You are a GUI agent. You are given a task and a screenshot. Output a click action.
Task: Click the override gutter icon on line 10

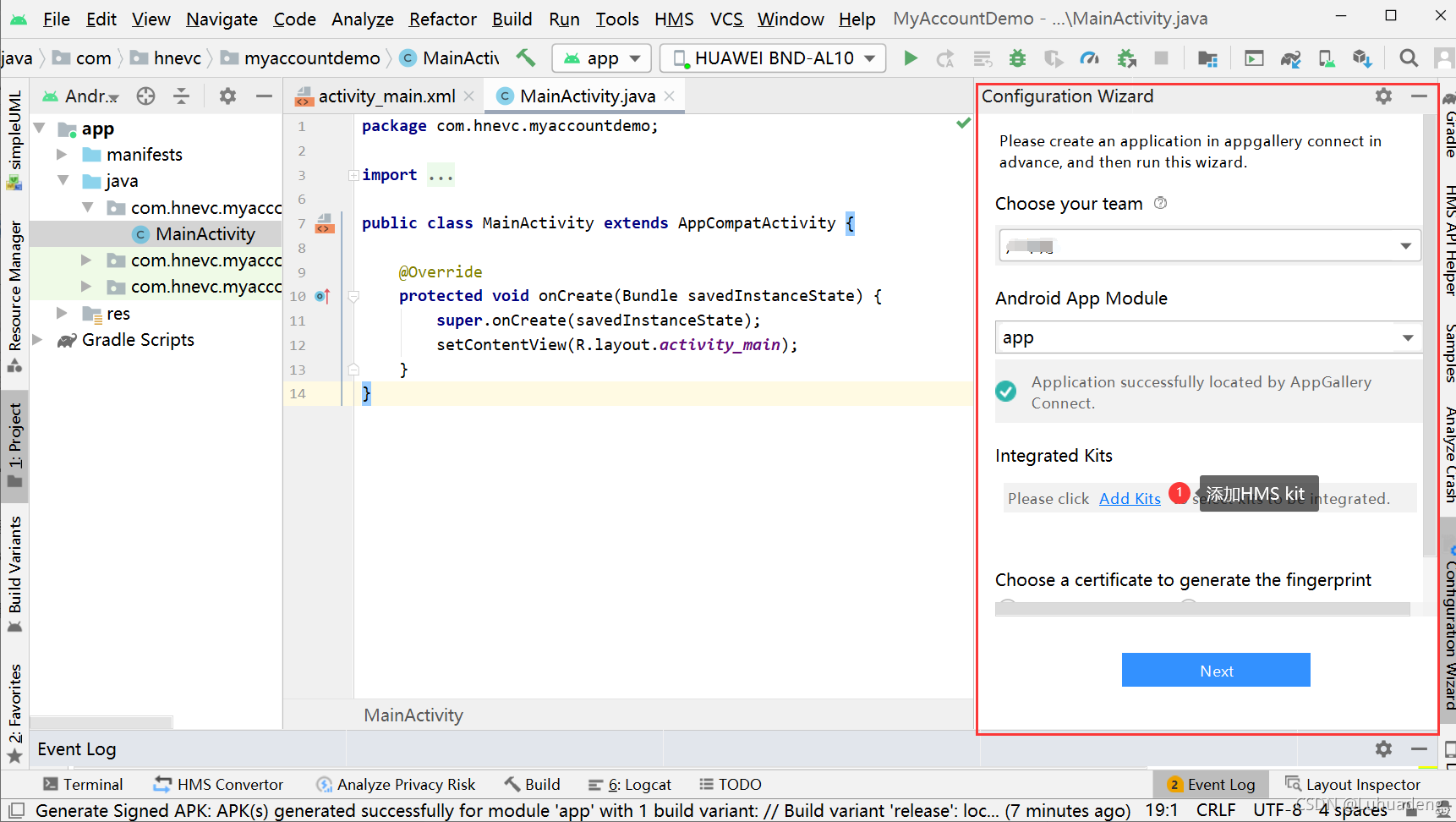322,296
